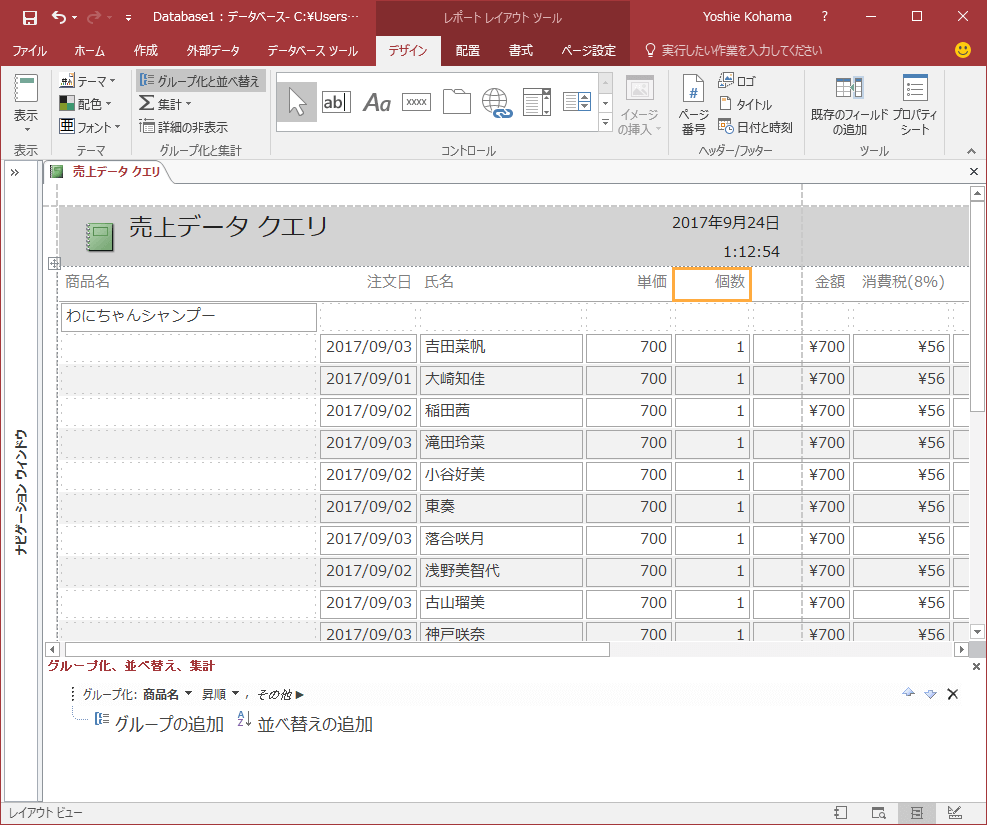Click the ページ番号 page numbers button
The height and width of the screenshot is (825, 987).
point(693,104)
